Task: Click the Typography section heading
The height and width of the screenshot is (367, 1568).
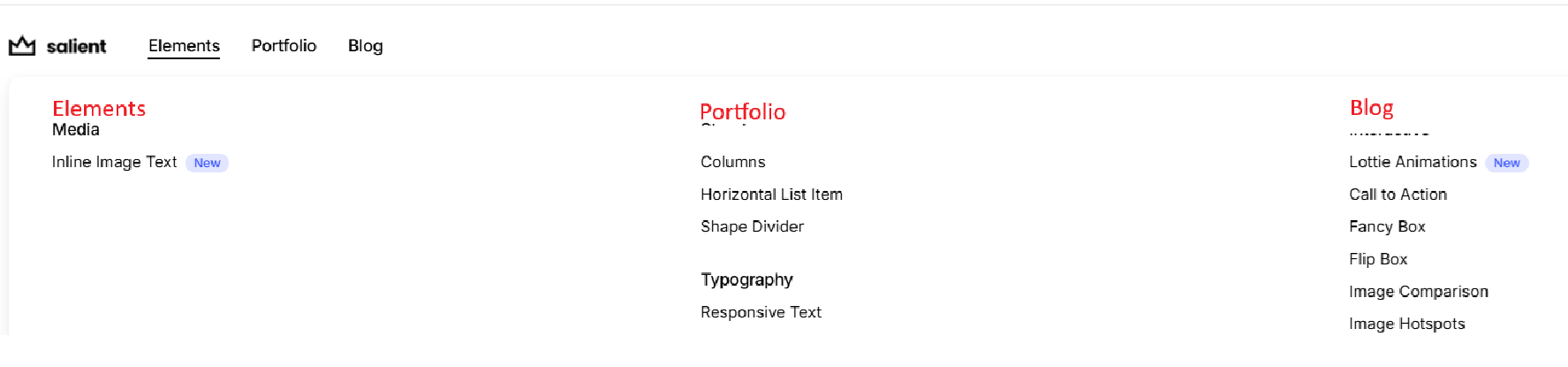Action: [746, 279]
